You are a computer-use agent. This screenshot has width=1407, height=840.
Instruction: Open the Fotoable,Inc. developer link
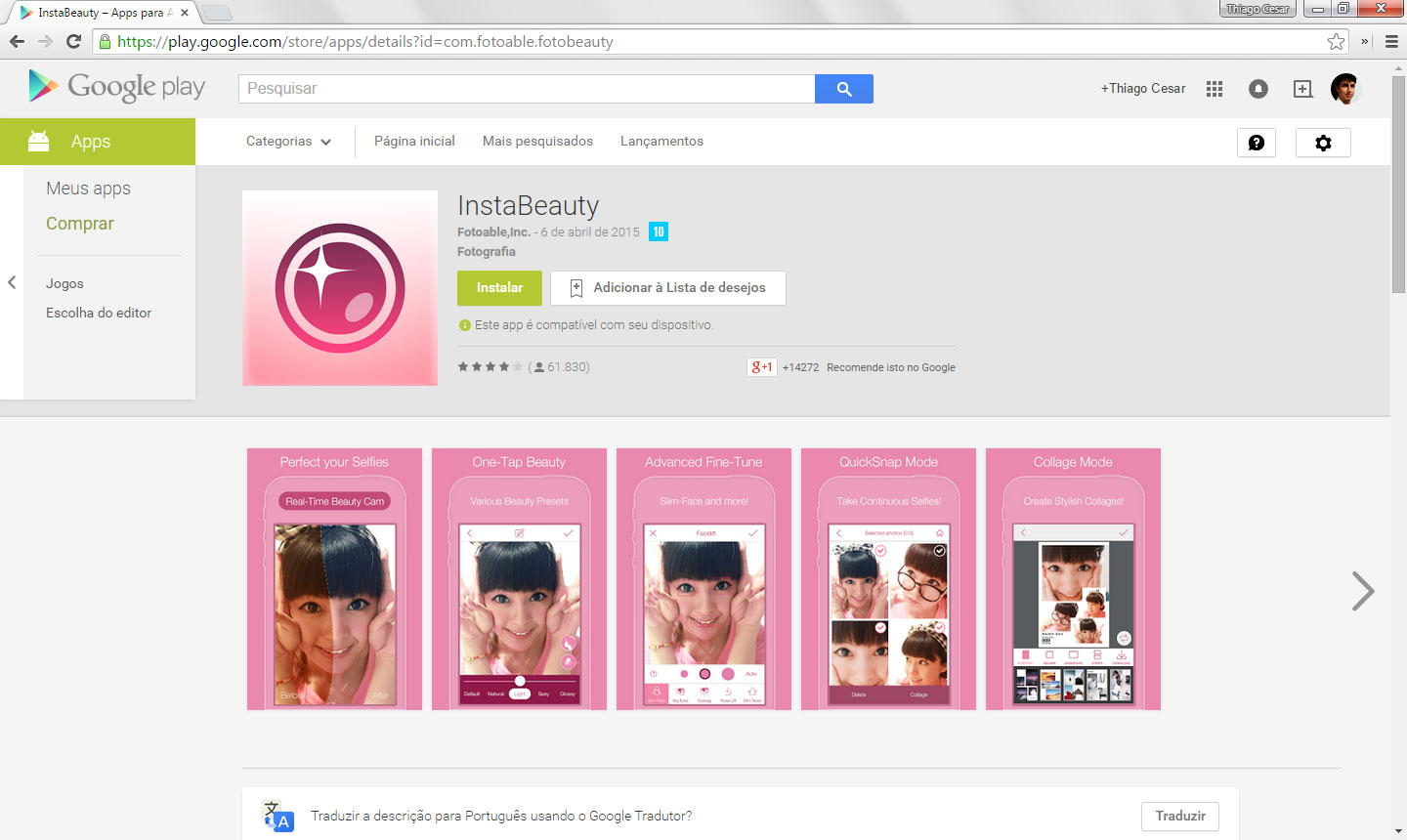(x=493, y=232)
